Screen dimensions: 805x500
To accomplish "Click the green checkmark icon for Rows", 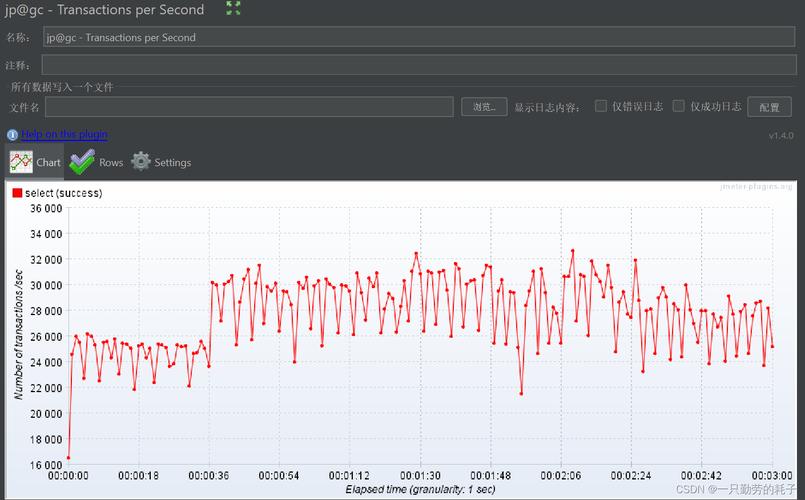I will [82, 162].
